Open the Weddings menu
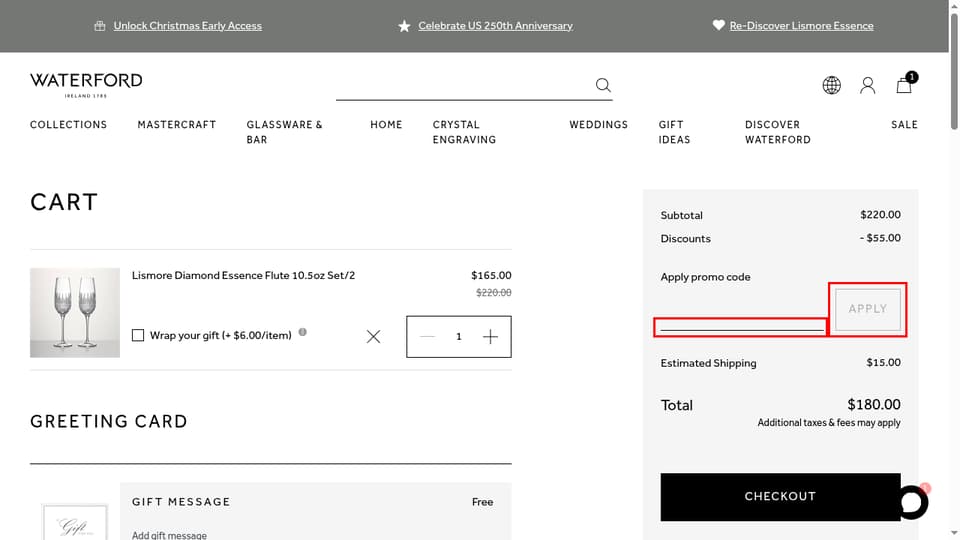Screen dimensions: 960x540 click(599, 125)
